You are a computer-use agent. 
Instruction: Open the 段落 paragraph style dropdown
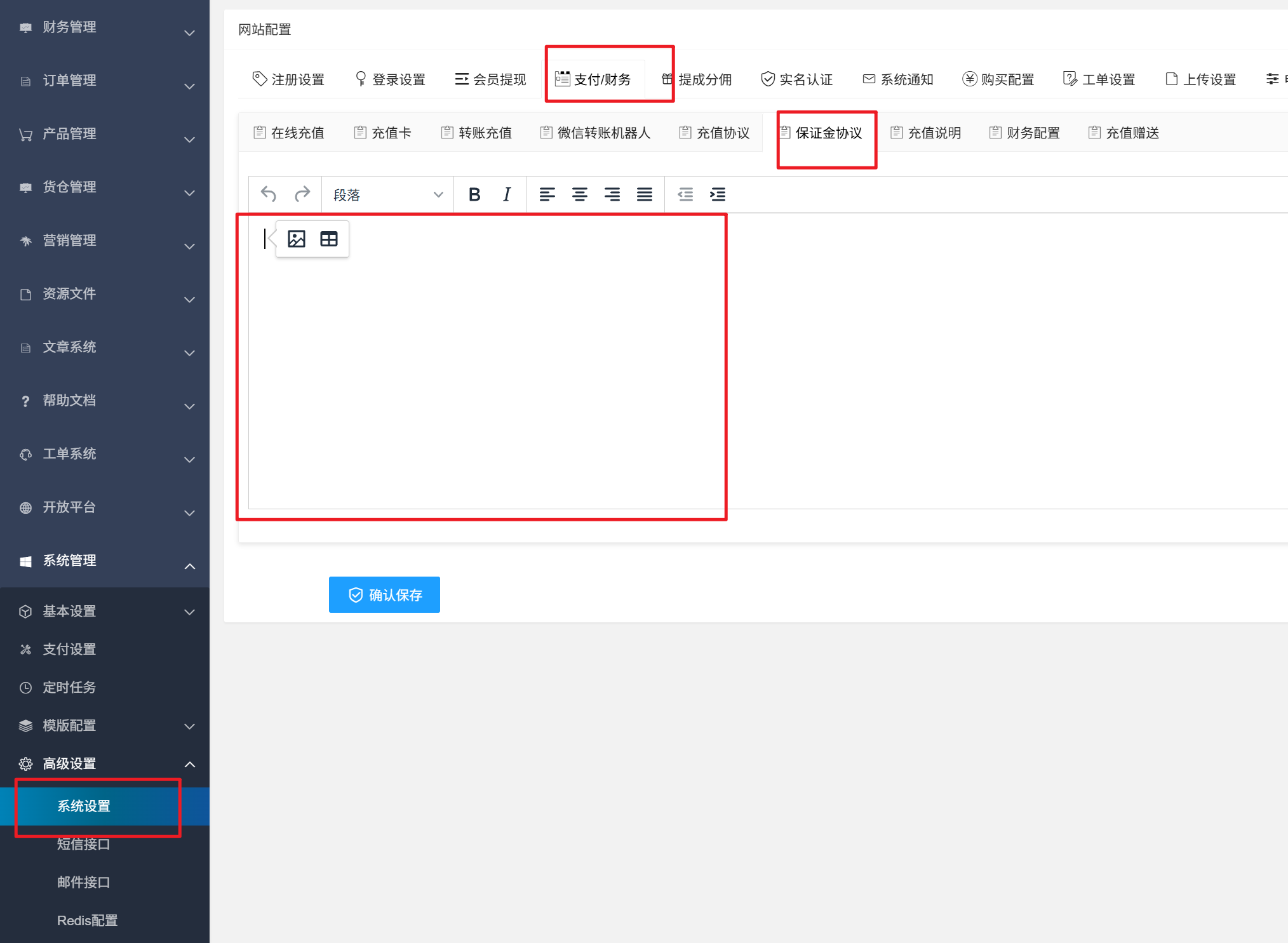pos(387,194)
